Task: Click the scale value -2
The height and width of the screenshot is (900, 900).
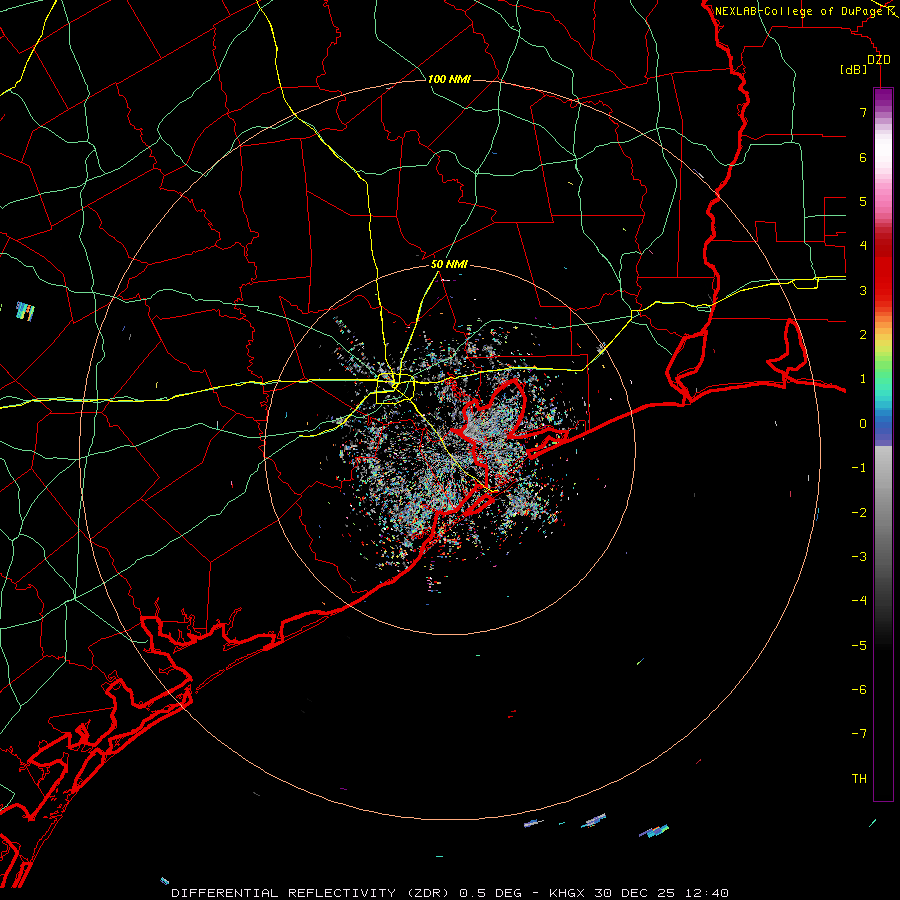Action: coord(859,512)
